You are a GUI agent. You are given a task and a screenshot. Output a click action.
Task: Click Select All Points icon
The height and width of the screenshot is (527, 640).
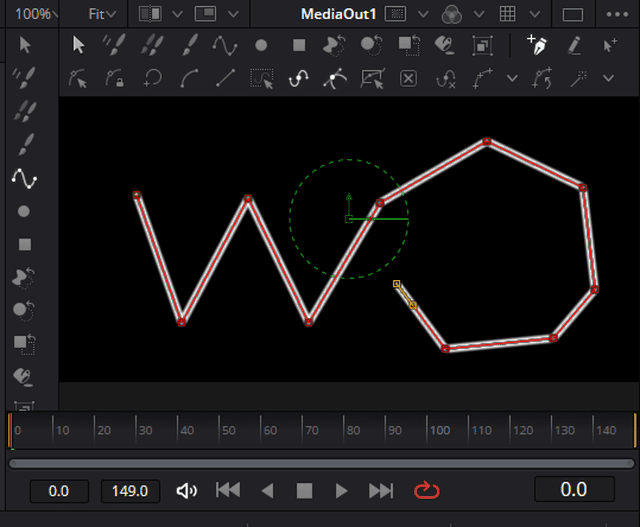coord(262,78)
